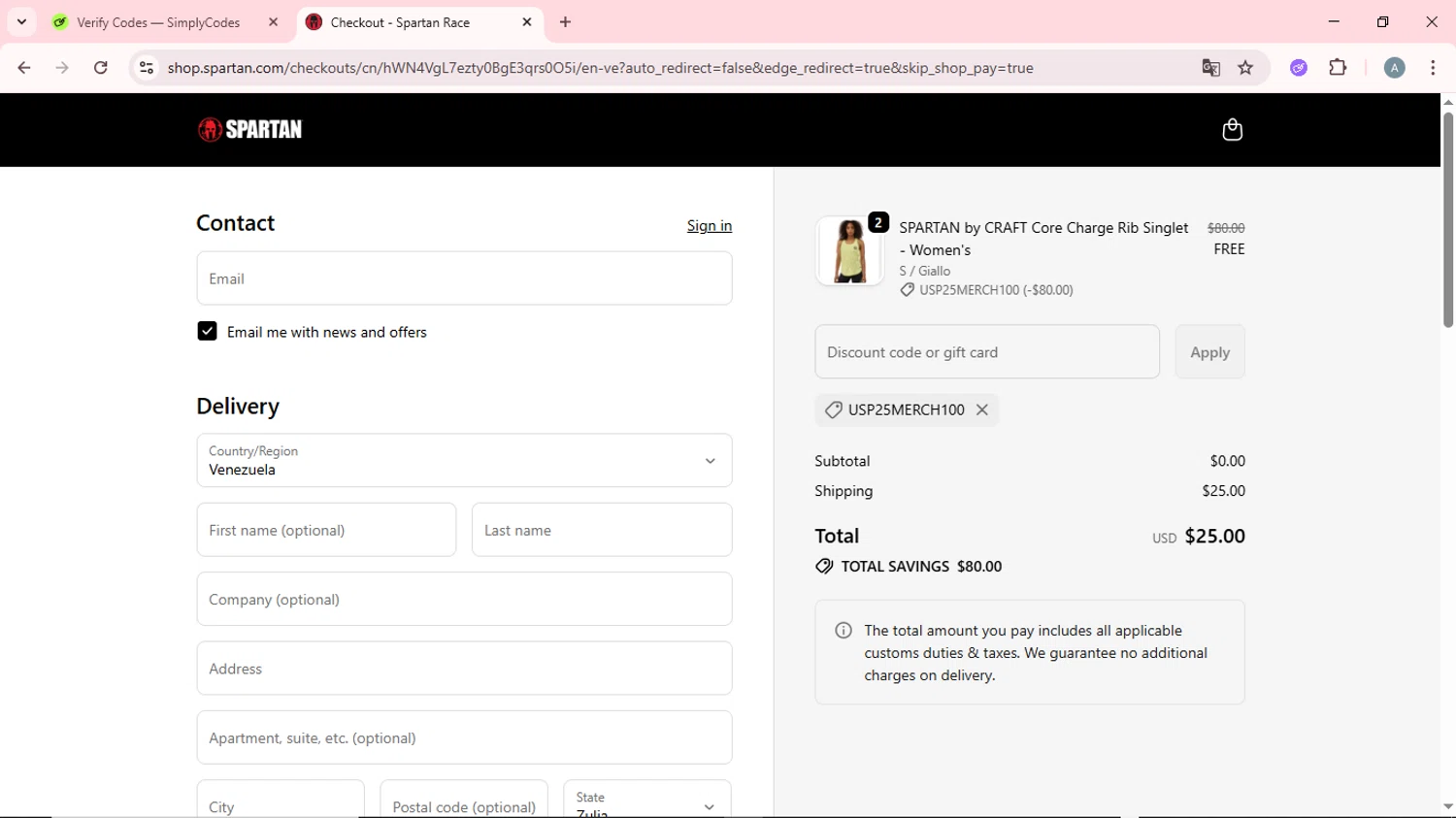The width and height of the screenshot is (1456, 818).
Task: Reload the checkout page
Action: (101, 68)
